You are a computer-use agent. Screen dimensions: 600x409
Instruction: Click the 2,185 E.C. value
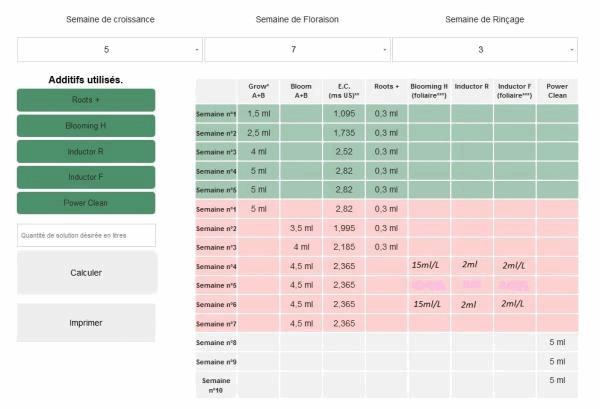(344, 247)
